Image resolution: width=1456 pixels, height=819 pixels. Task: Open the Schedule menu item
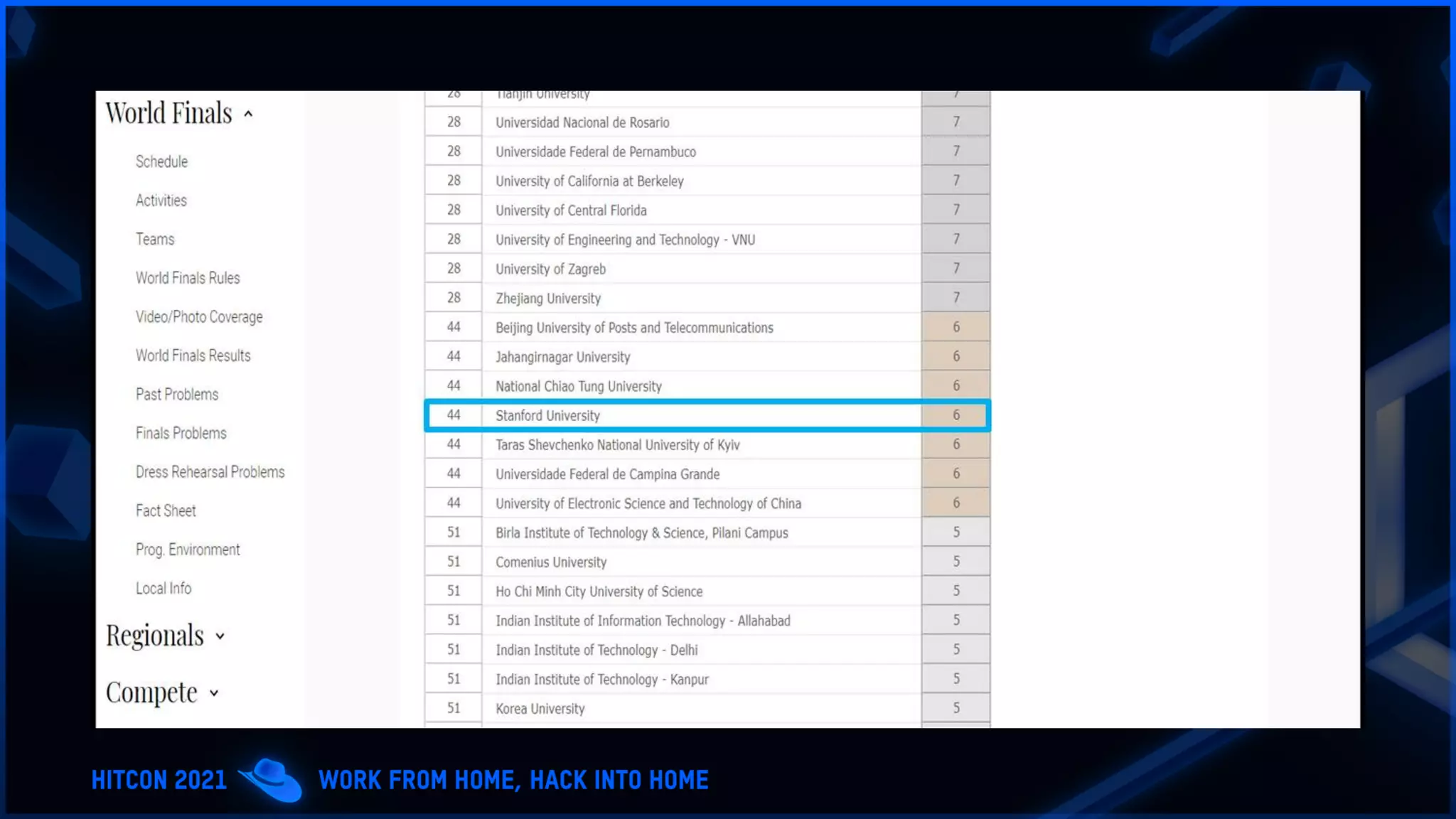pos(161,161)
